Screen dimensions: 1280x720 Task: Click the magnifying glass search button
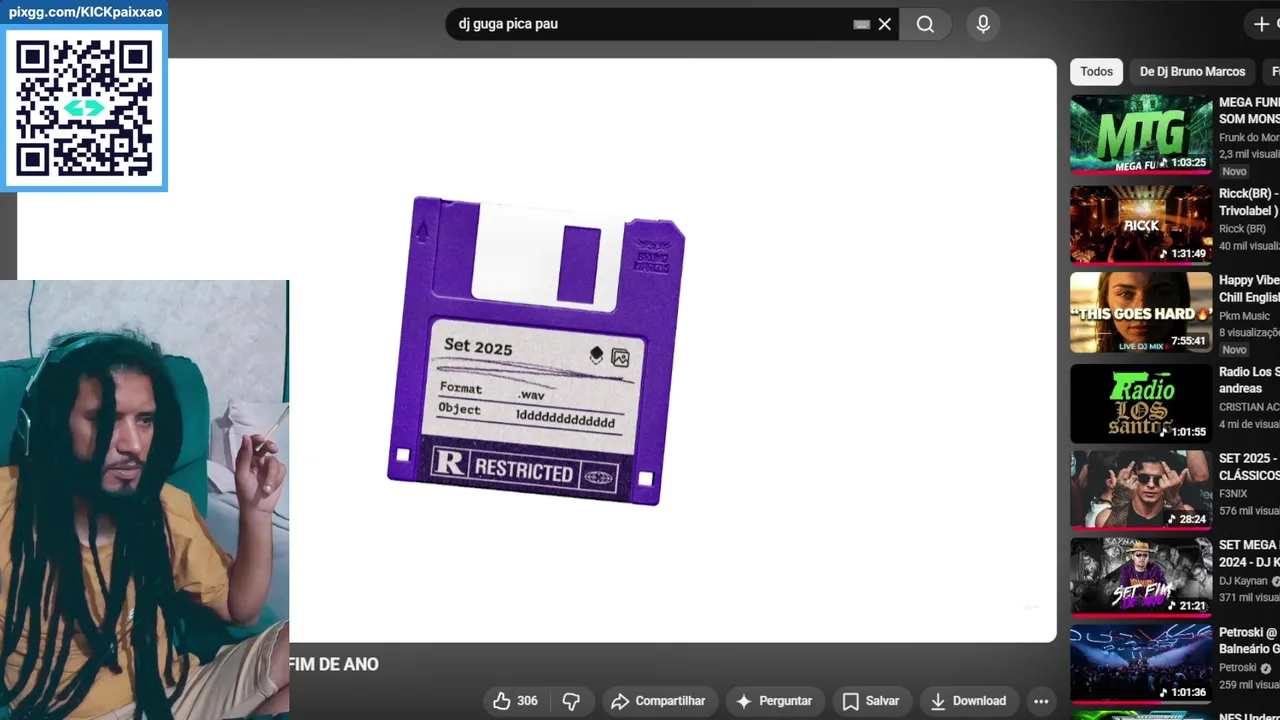[925, 24]
